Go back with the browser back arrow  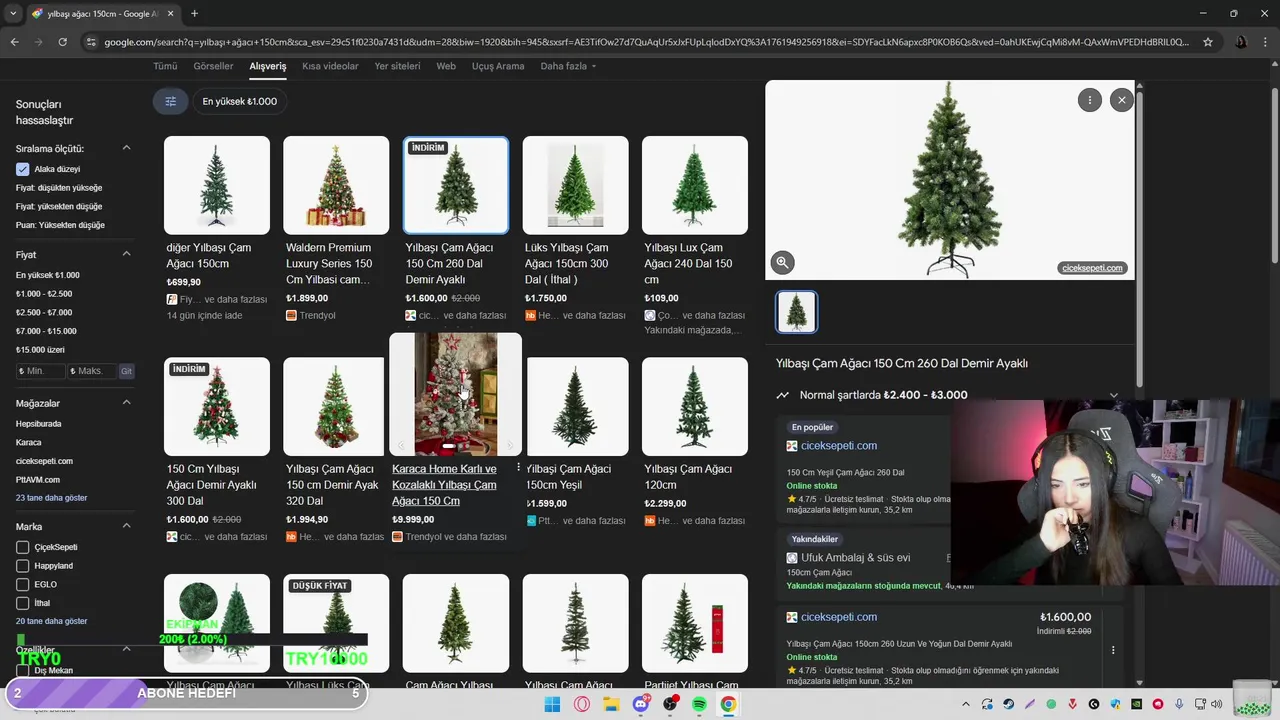click(14, 42)
